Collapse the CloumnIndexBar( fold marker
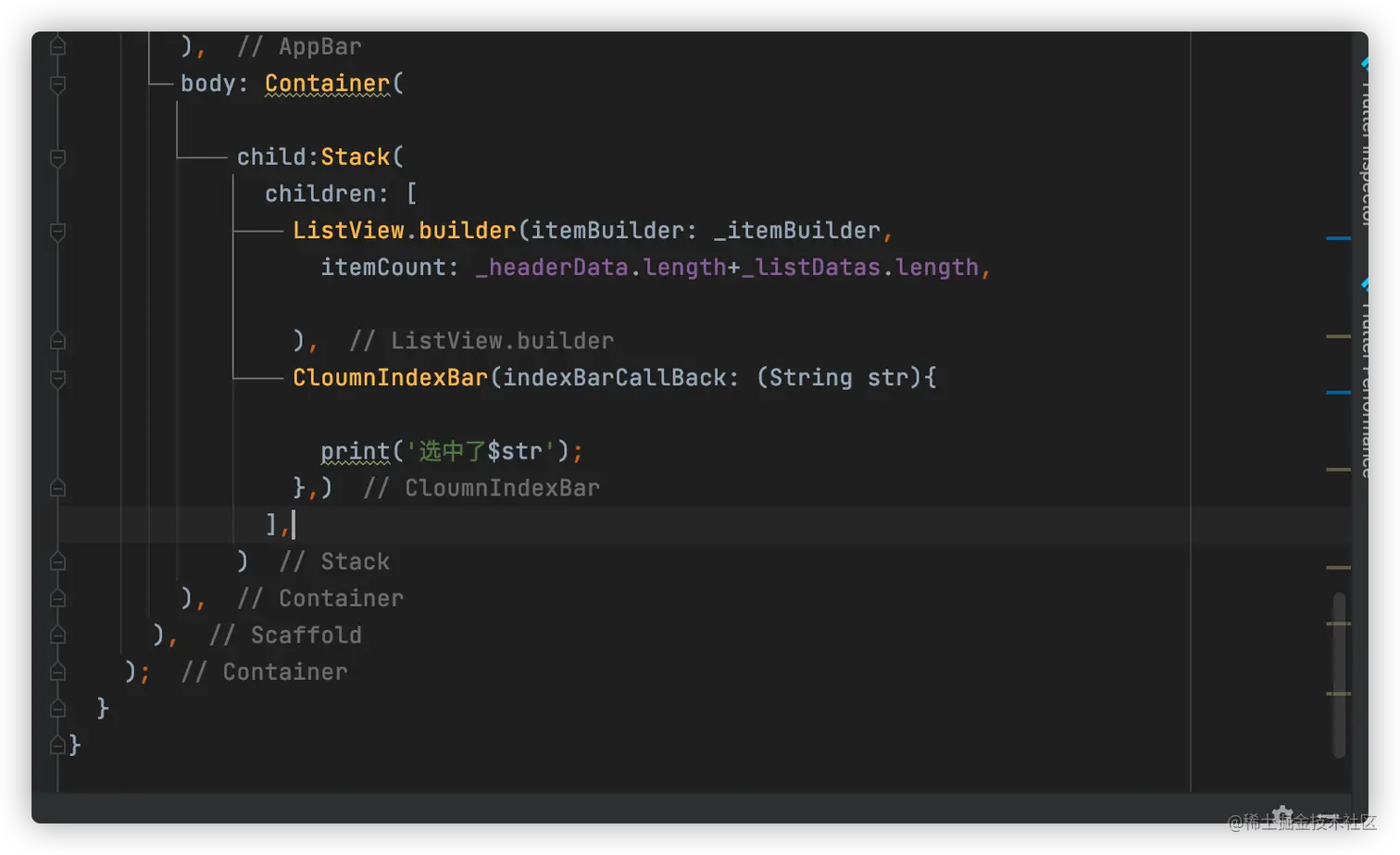This screenshot has height=855, width=1400. coord(57,379)
